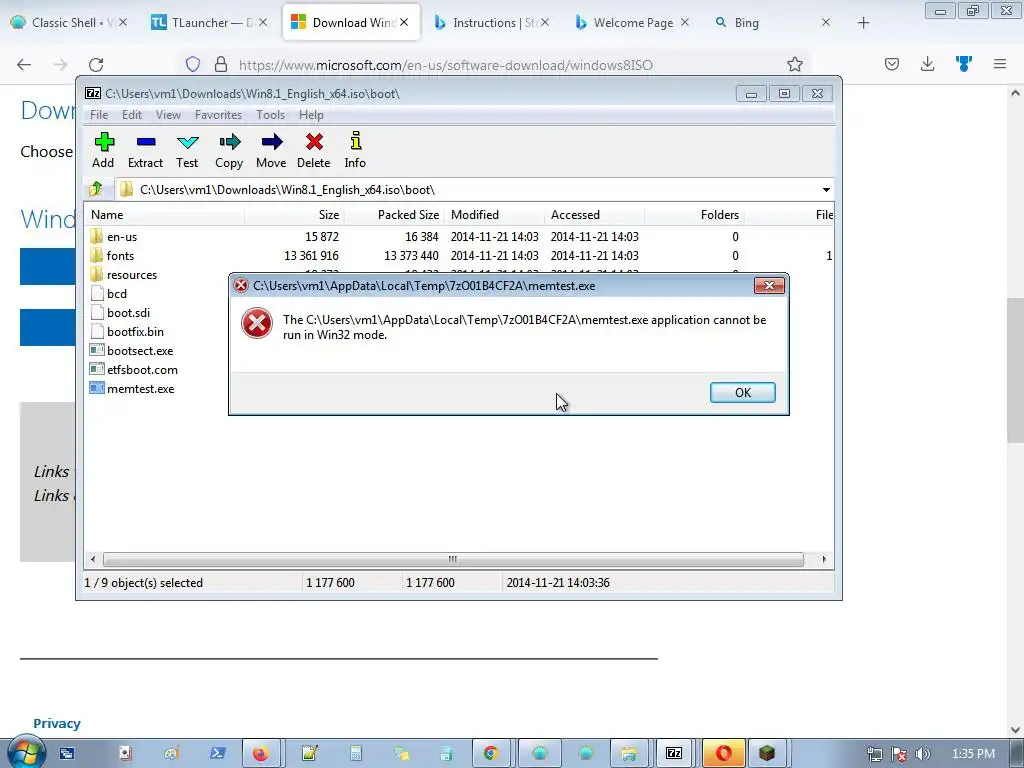
Task: Sort by the Accessed column header
Action: [594, 215]
